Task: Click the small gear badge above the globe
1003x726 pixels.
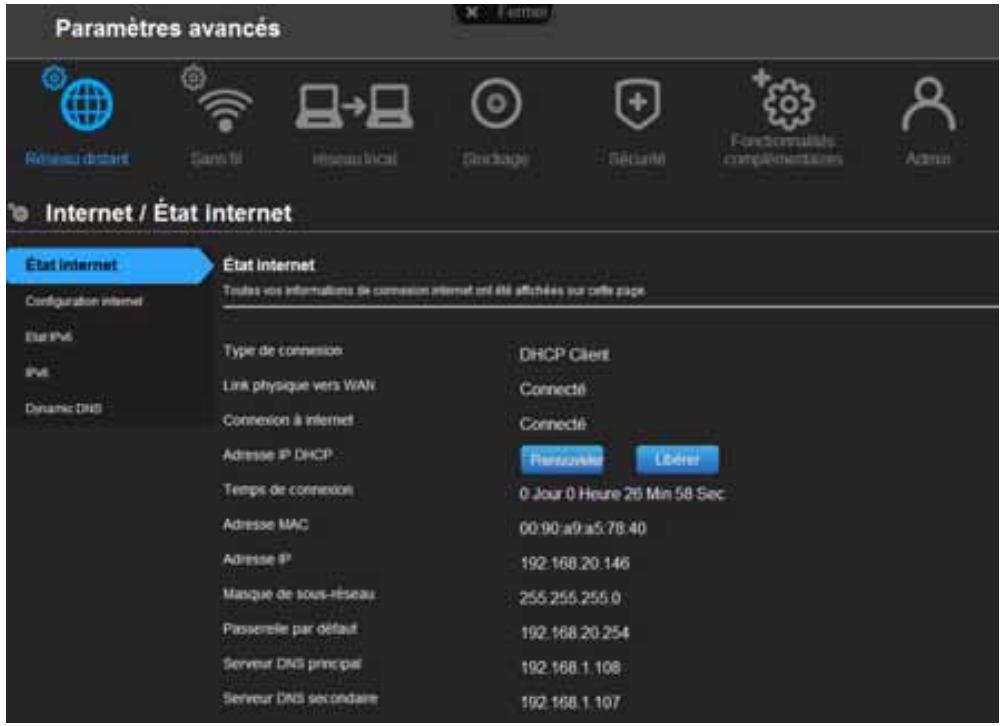Action: pyautogui.click(x=54, y=77)
